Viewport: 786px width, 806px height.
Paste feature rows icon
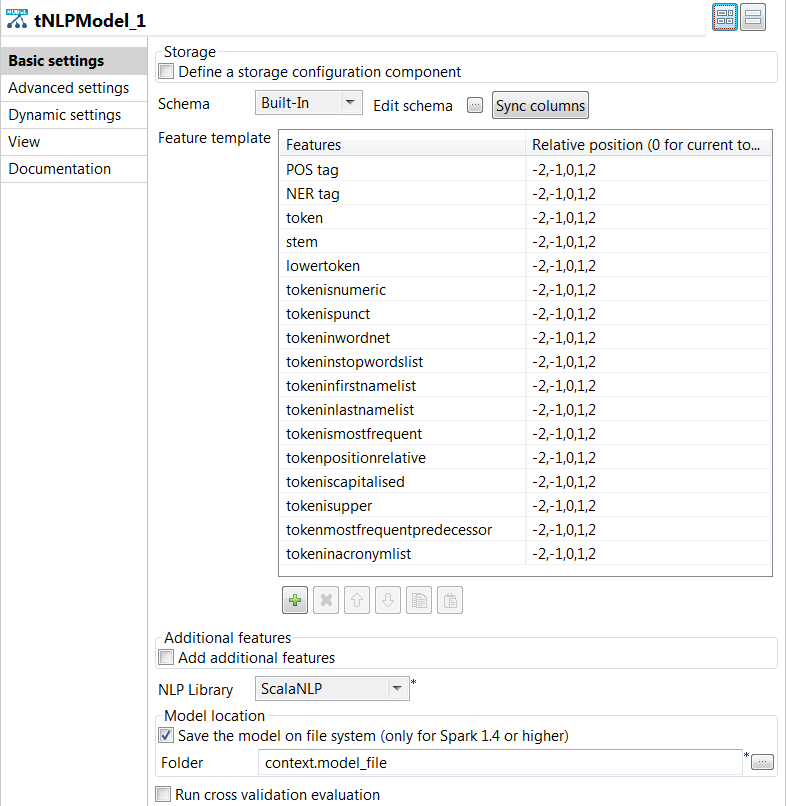[x=450, y=600]
